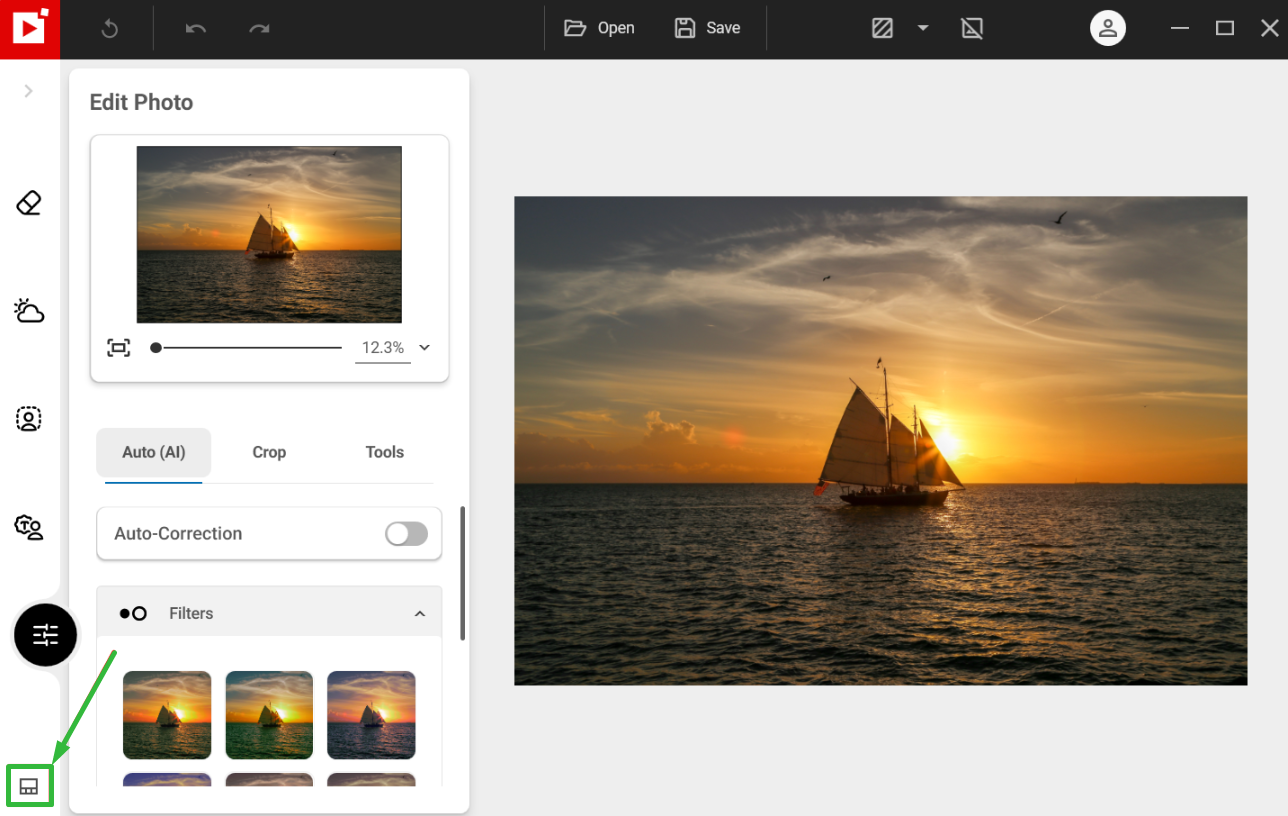Apply the third blue-tinted filter thumbnail
Viewport: 1288px width, 816px height.
[x=371, y=715]
